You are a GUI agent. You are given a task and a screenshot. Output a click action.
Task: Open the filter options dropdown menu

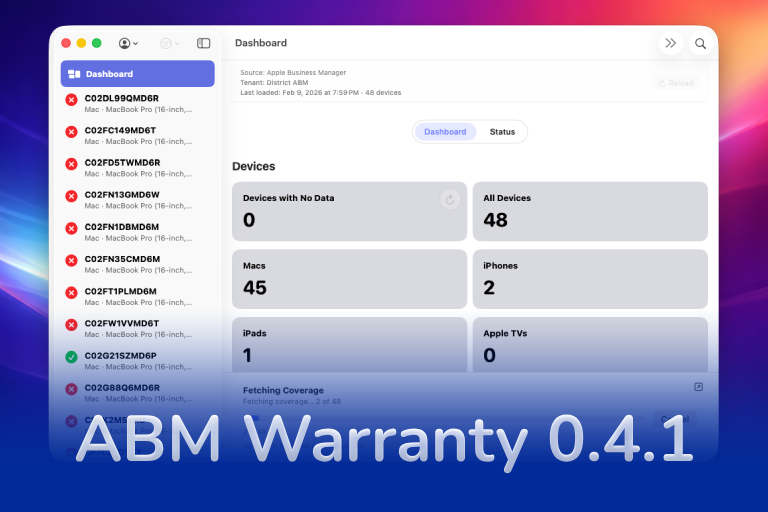point(169,43)
